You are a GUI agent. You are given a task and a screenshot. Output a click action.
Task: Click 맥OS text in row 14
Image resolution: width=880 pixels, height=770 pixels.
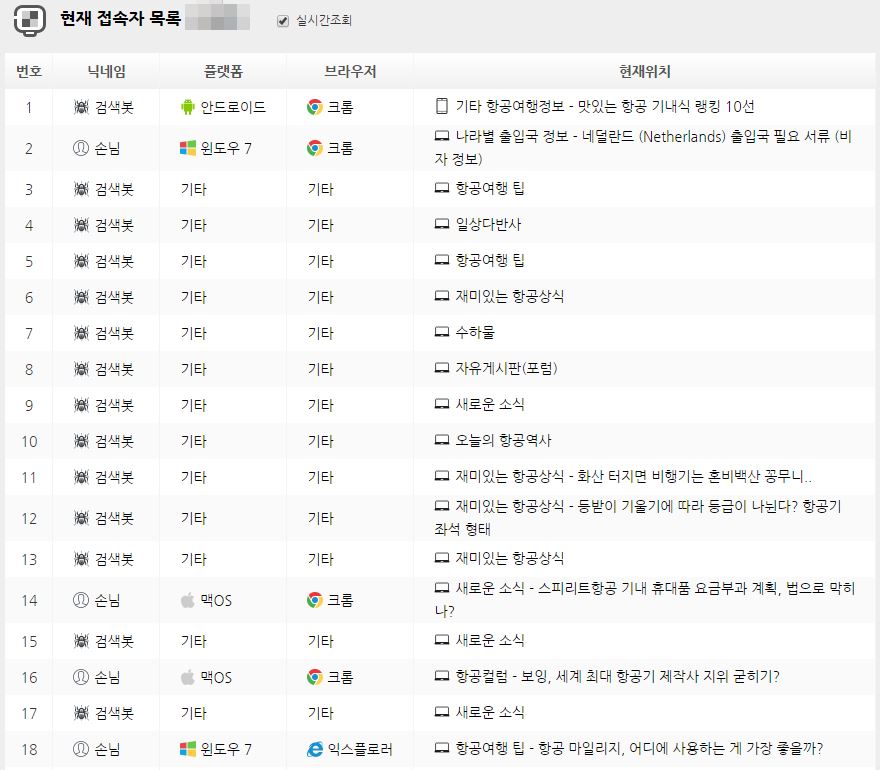pyautogui.click(x=216, y=600)
